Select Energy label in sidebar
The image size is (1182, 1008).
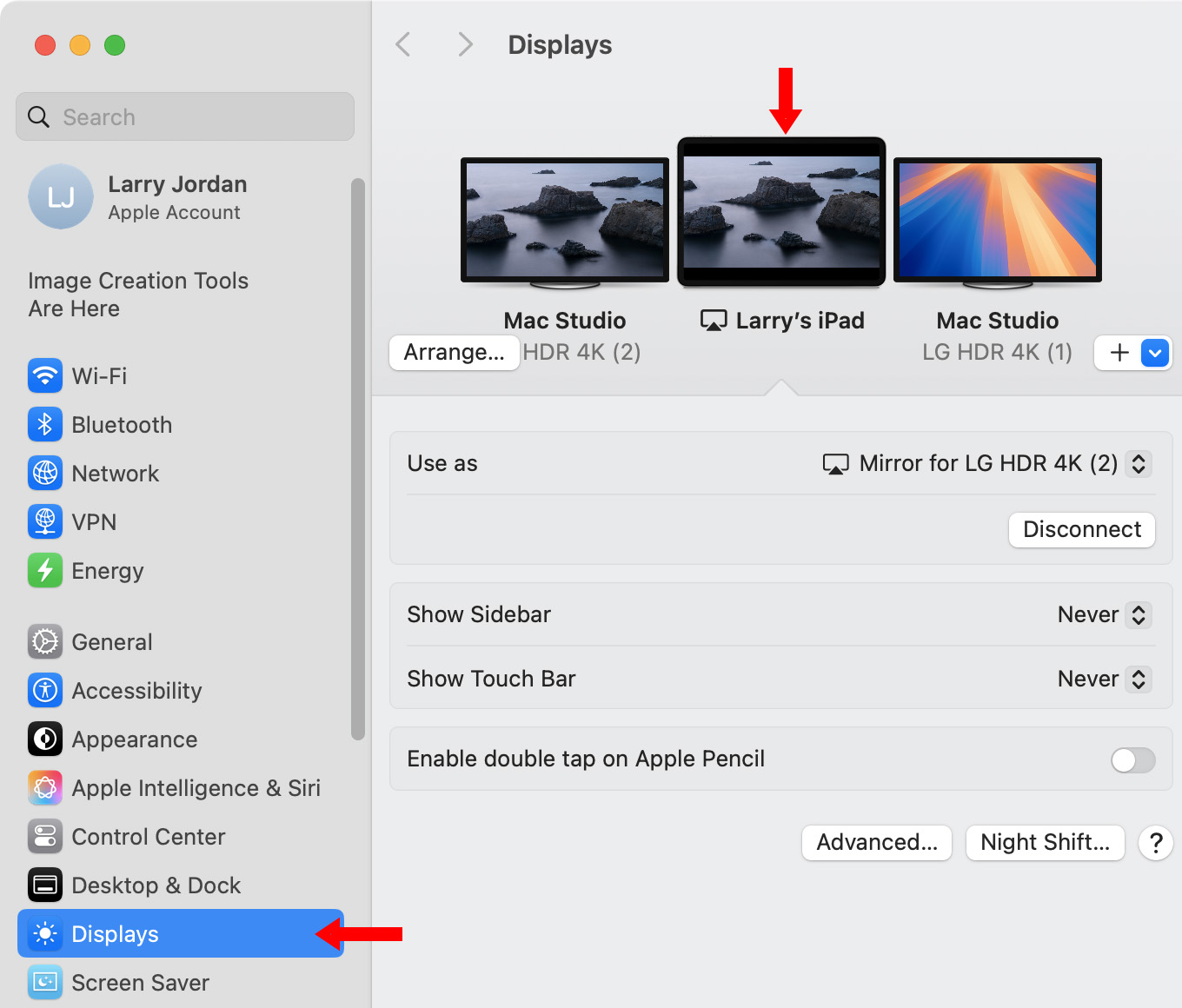[108, 571]
